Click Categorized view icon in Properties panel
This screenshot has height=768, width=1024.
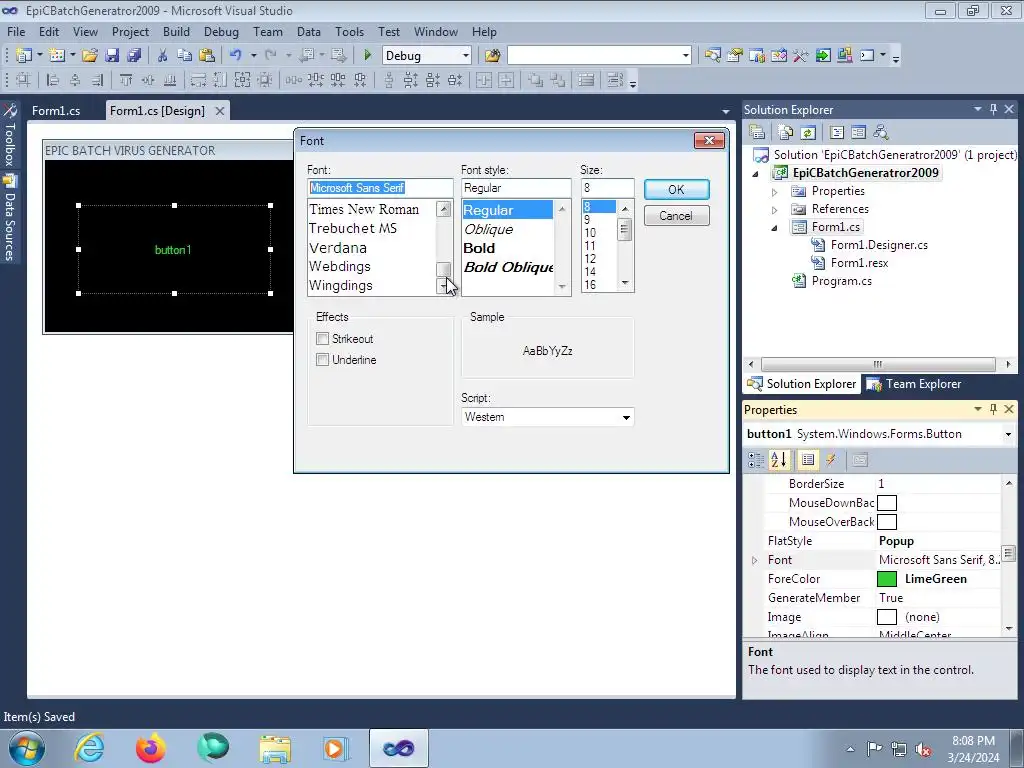coord(756,460)
